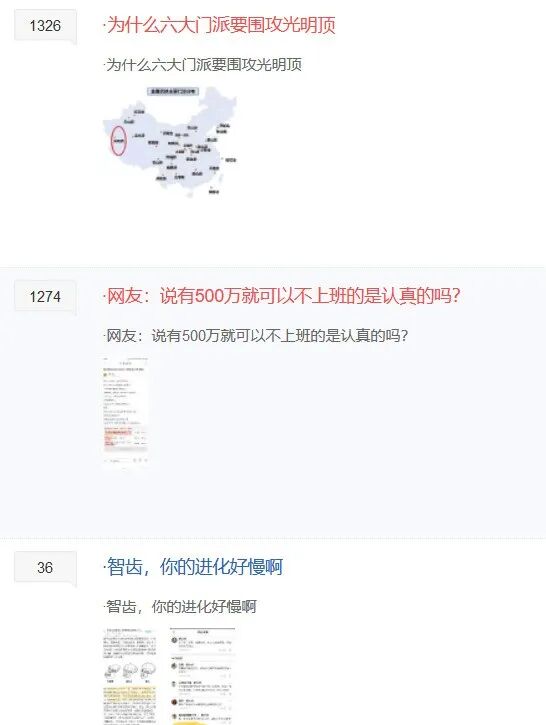Open the phone screenshot thumbnail under 500万 post

(126, 412)
